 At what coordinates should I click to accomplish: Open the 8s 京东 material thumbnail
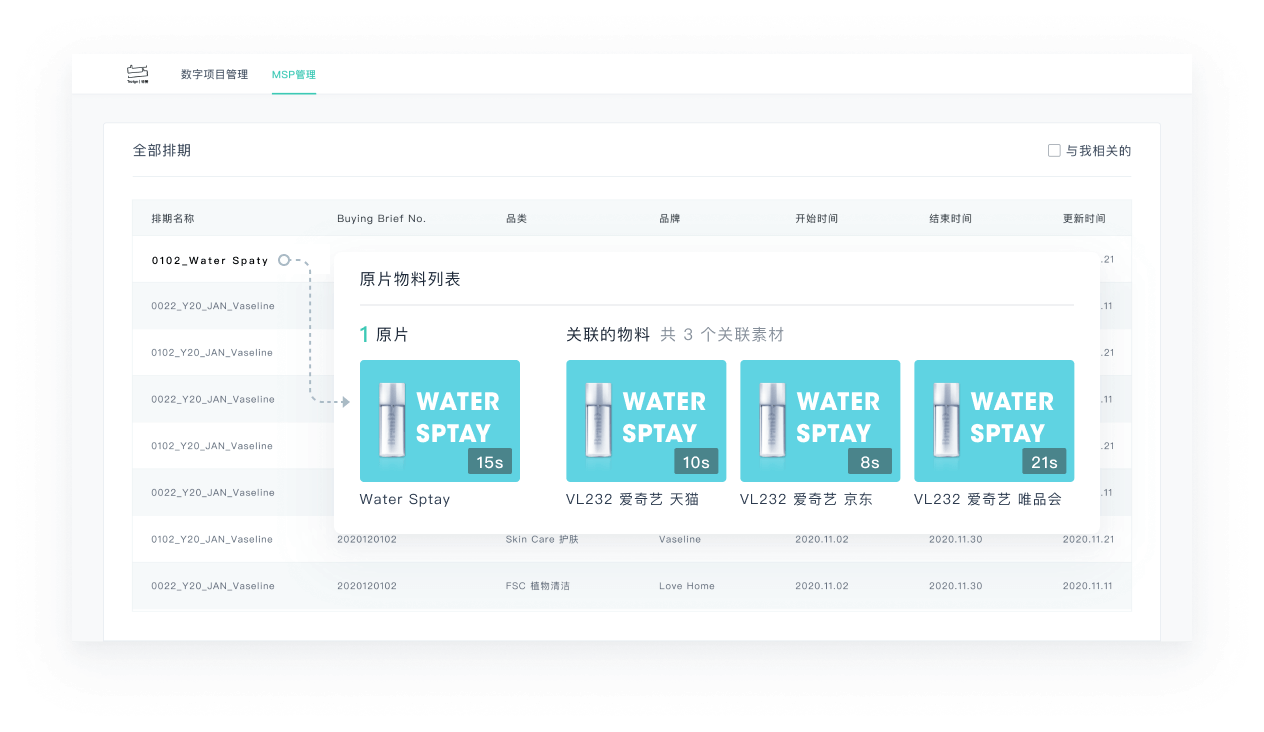click(x=820, y=421)
